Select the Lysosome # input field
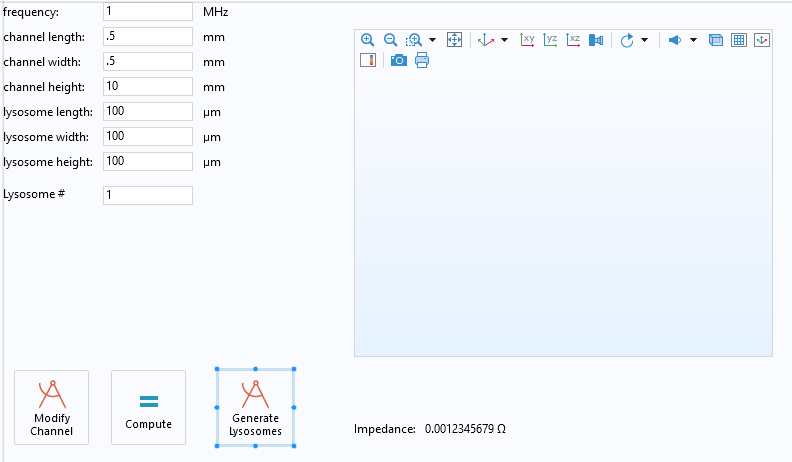 [147, 195]
